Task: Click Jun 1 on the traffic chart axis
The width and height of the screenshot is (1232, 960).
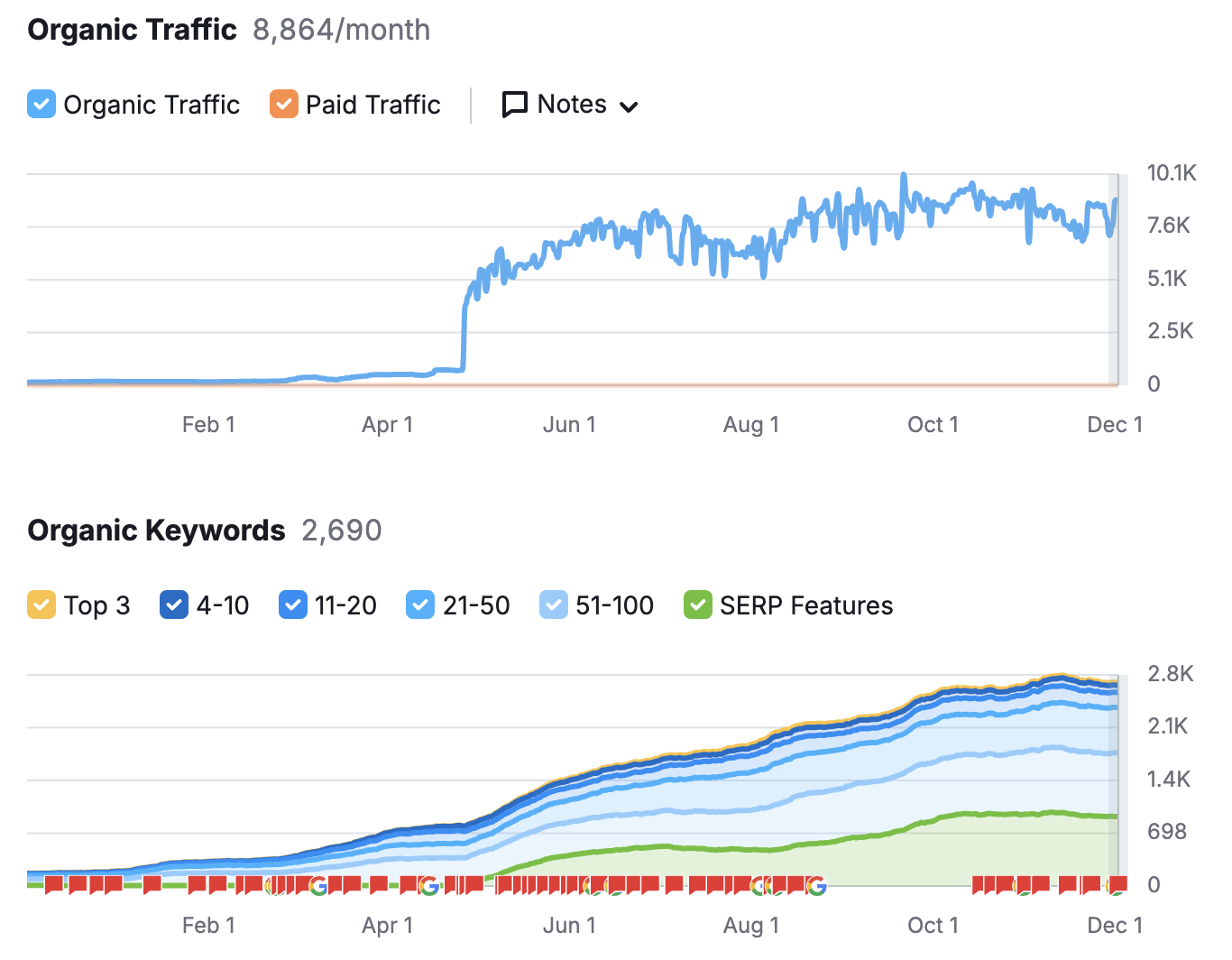Action: pos(569,425)
